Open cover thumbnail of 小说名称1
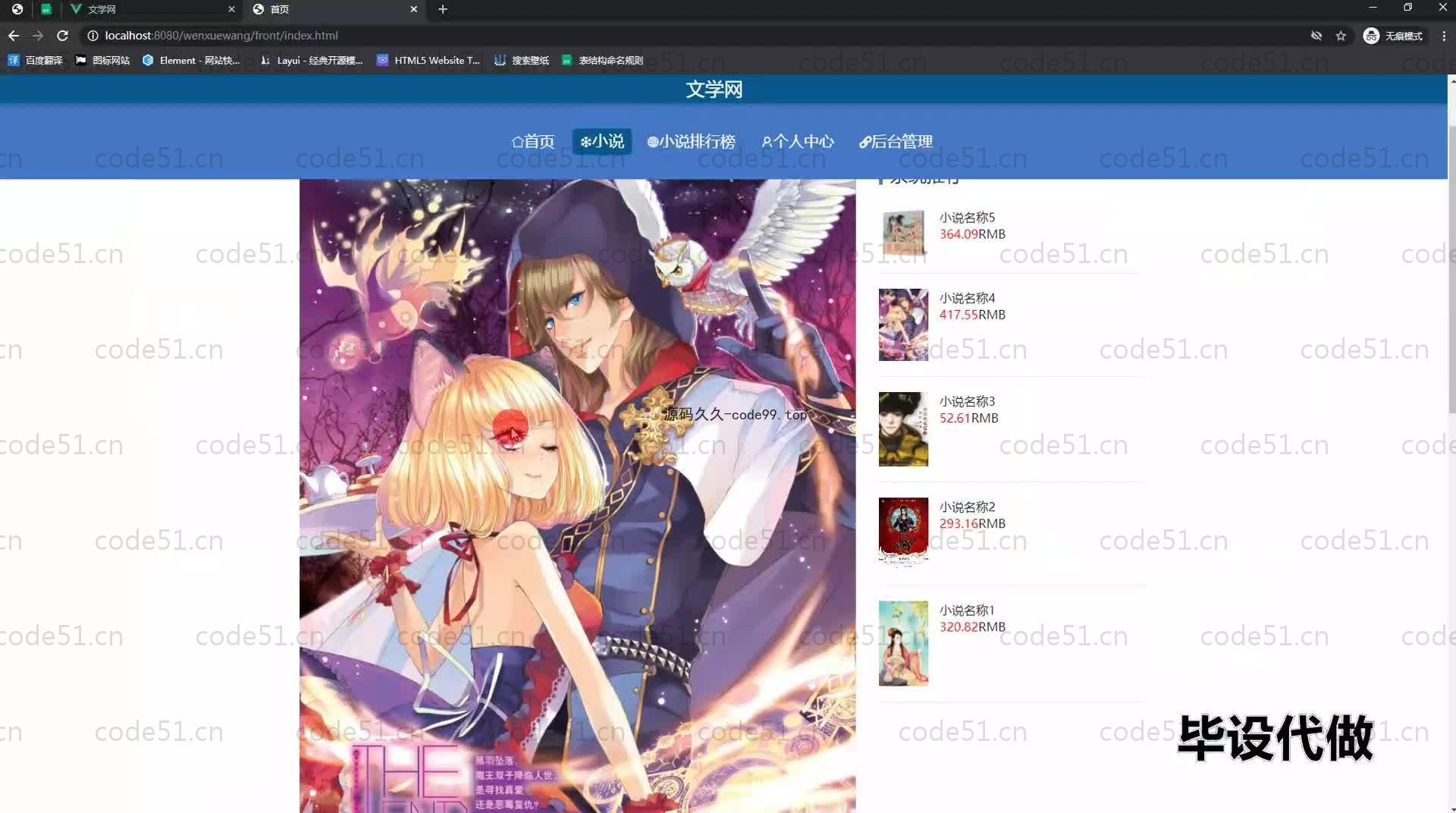The height and width of the screenshot is (813, 1456). click(903, 644)
